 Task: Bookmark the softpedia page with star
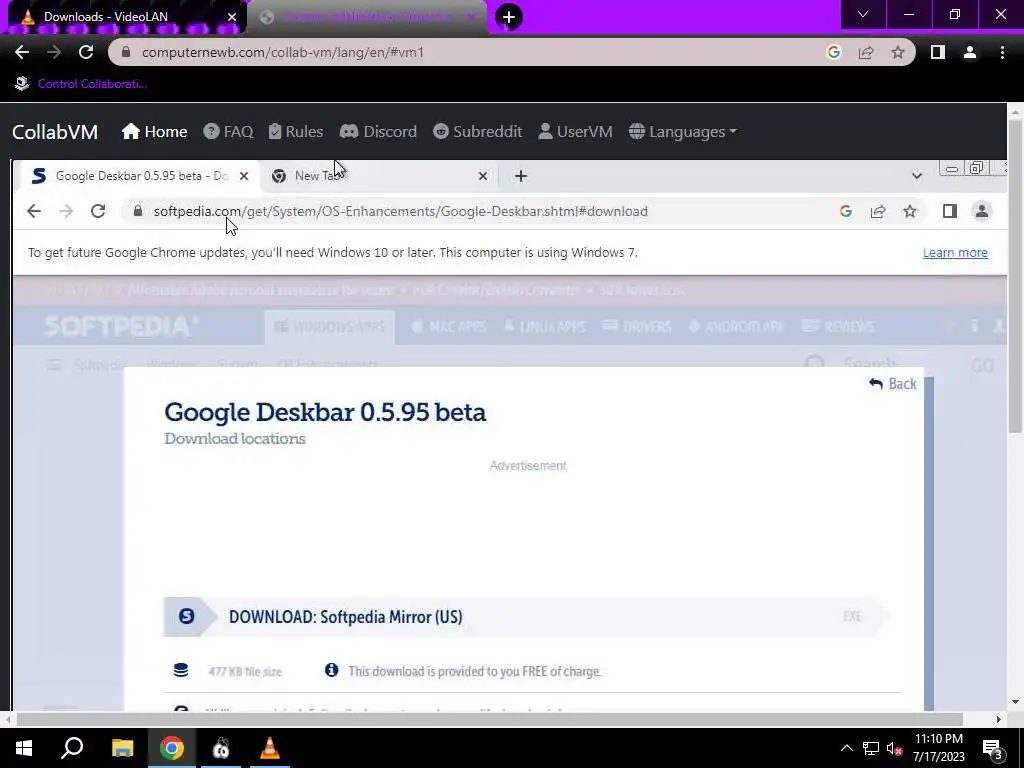(910, 211)
